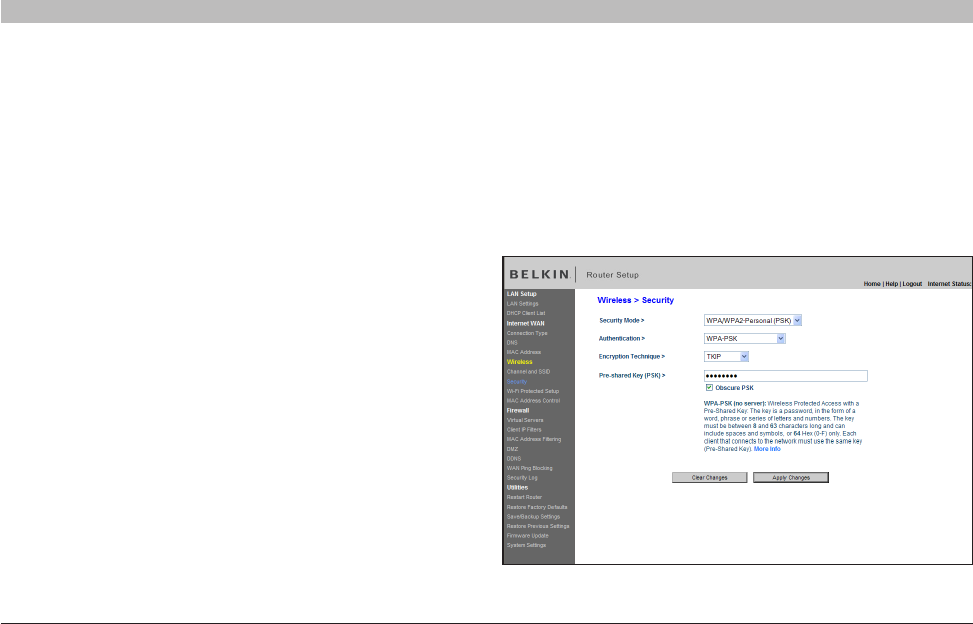The height and width of the screenshot is (624, 973).
Task: Uncheck the Obscure PSK checkbox
Action: coord(709,388)
